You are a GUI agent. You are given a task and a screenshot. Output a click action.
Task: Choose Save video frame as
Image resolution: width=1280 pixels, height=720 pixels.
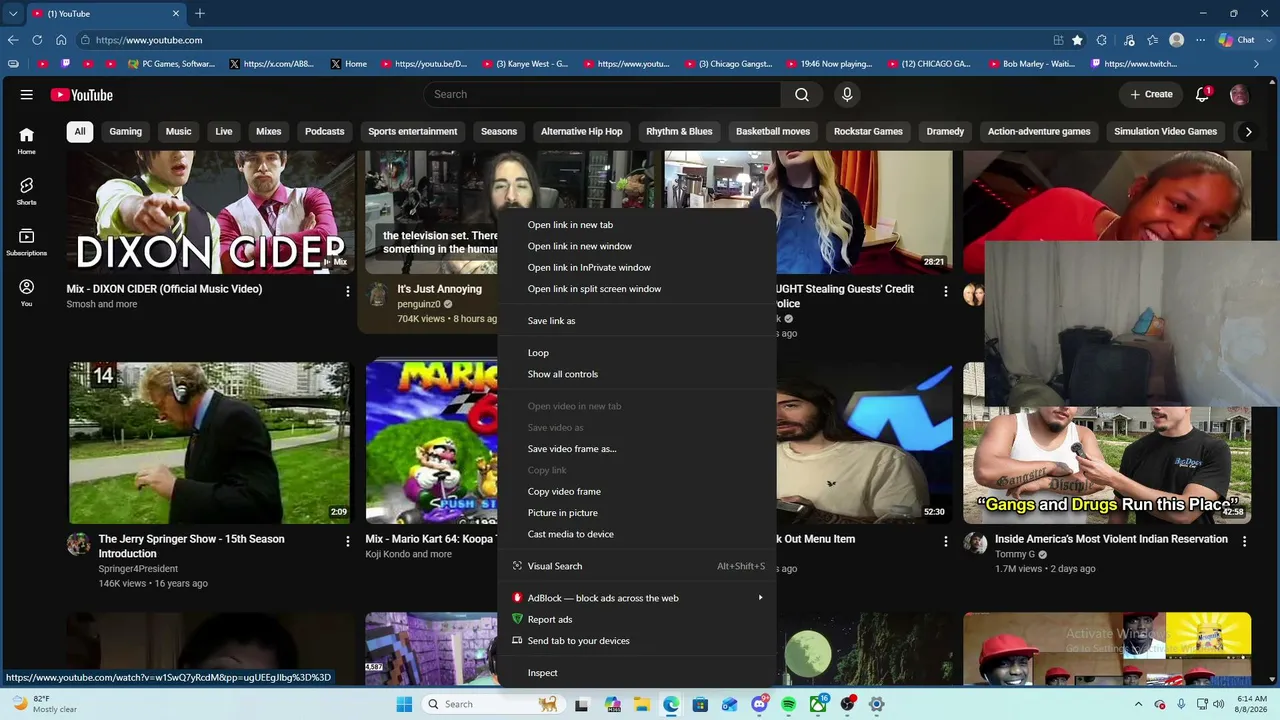point(637,449)
